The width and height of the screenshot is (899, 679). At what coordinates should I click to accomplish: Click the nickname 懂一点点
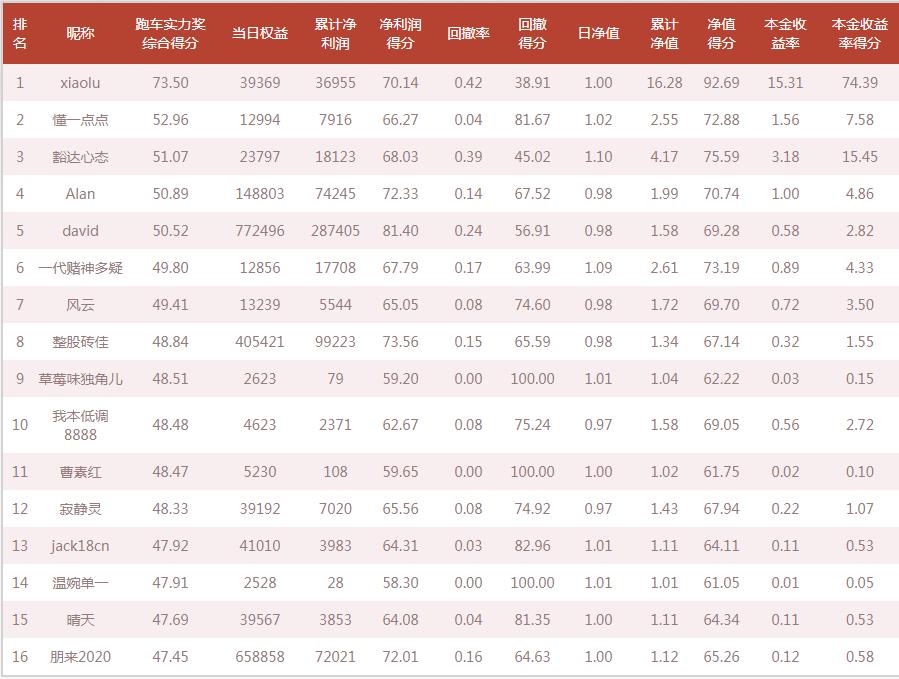point(80,120)
